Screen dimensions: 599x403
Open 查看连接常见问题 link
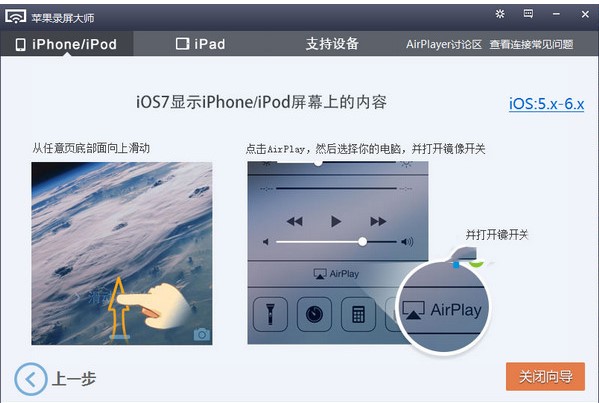(x=531, y=45)
